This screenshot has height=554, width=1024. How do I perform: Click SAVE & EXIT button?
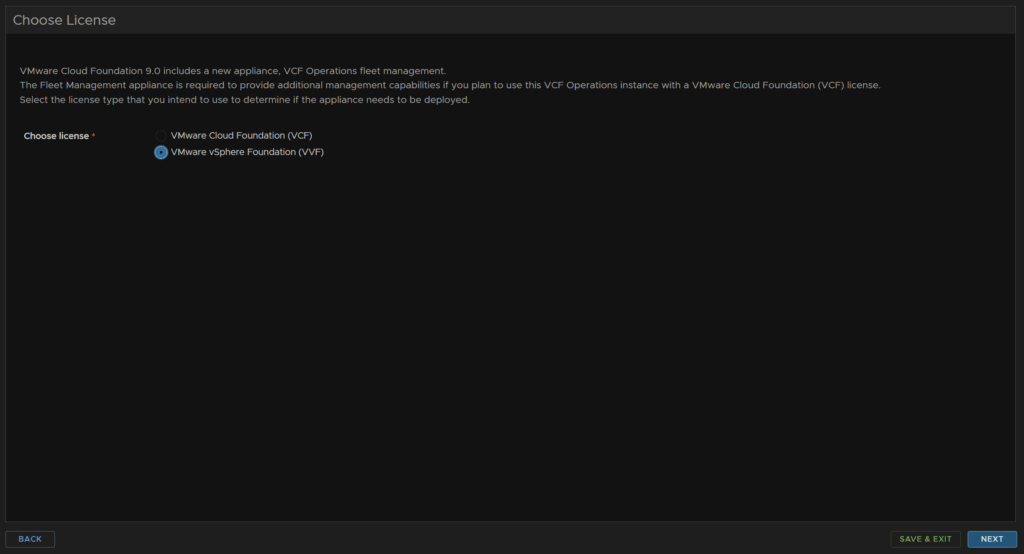[x=925, y=539]
